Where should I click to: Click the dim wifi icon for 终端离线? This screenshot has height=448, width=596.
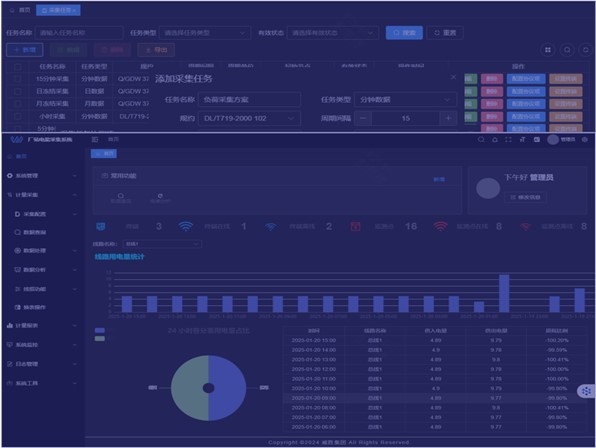(x=271, y=227)
